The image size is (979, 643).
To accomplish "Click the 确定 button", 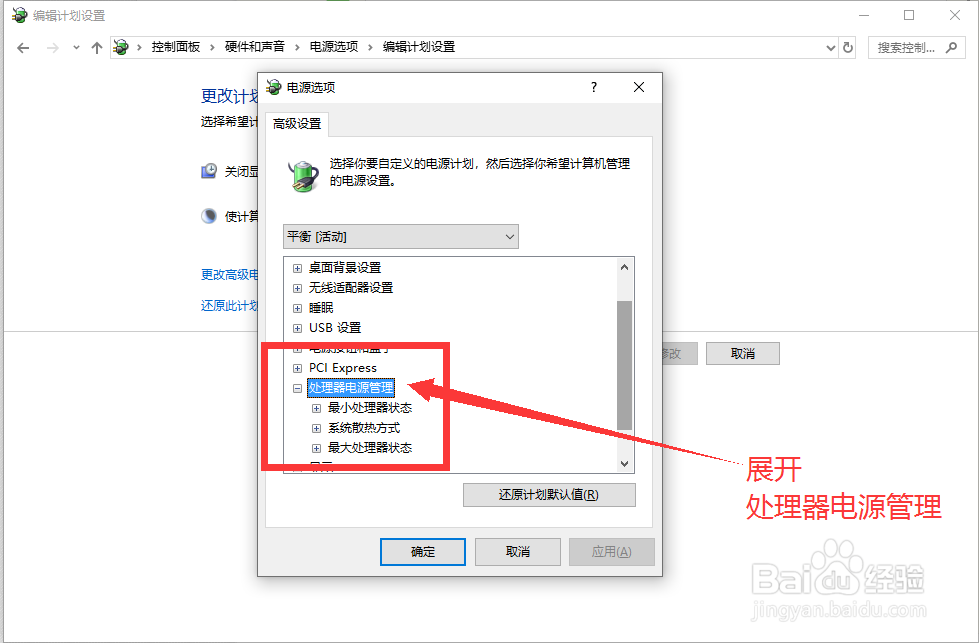I will coord(423,552).
